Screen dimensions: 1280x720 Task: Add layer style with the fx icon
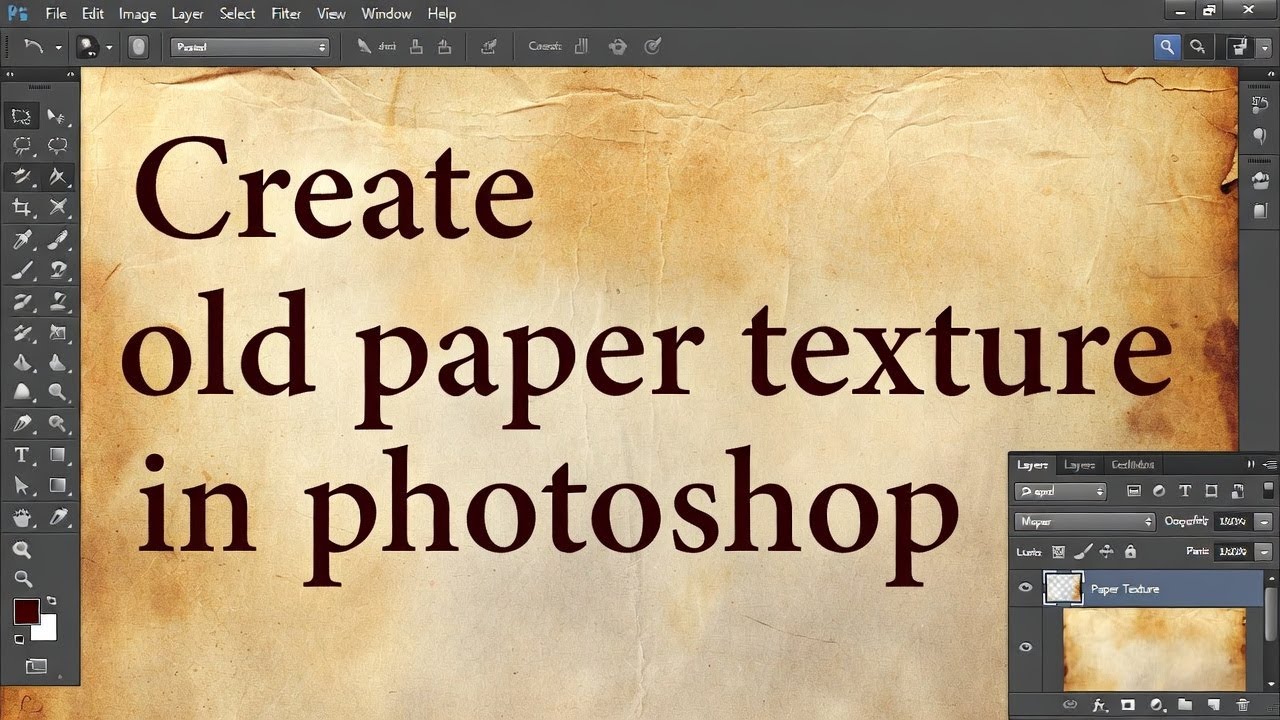coord(1099,705)
